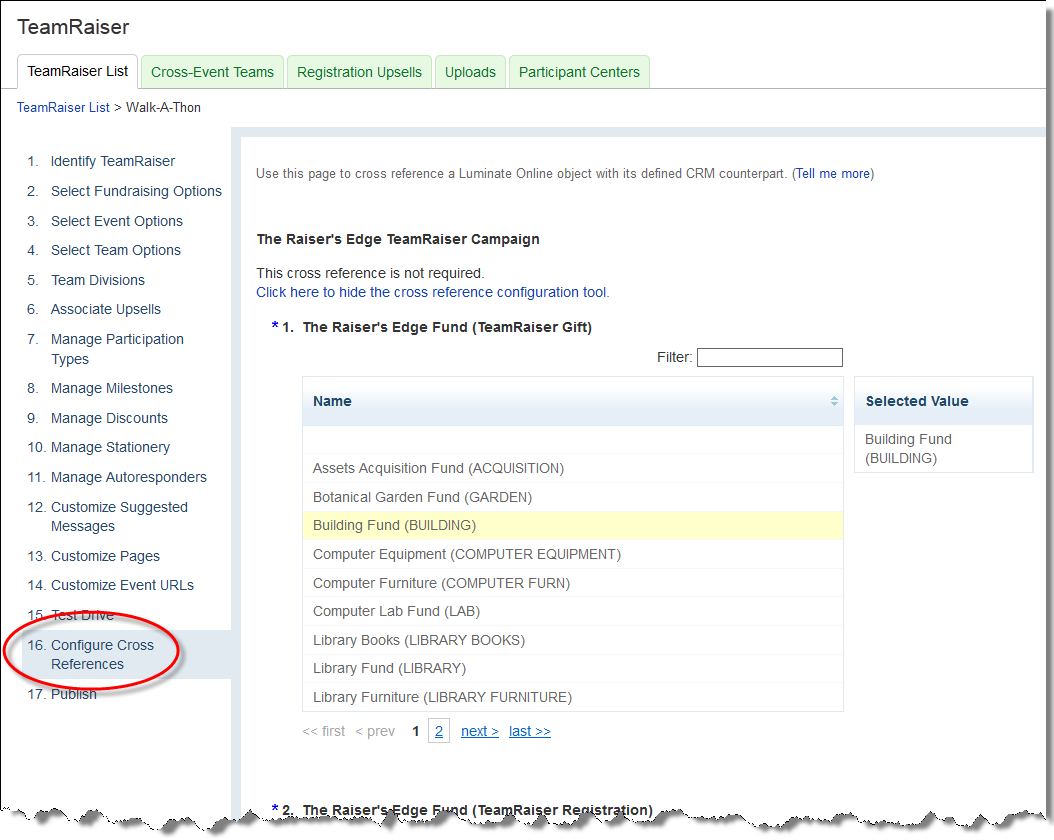The image size is (1054, 840).
Task: Sort the list by the Name column
Action: click(834, 401)
